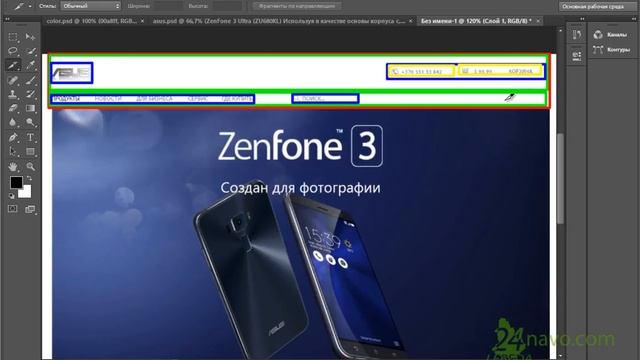Viewport: 640px width, 360px height.
Task: Switch to the color.psd document tab
Action: (x=92, y=21)
